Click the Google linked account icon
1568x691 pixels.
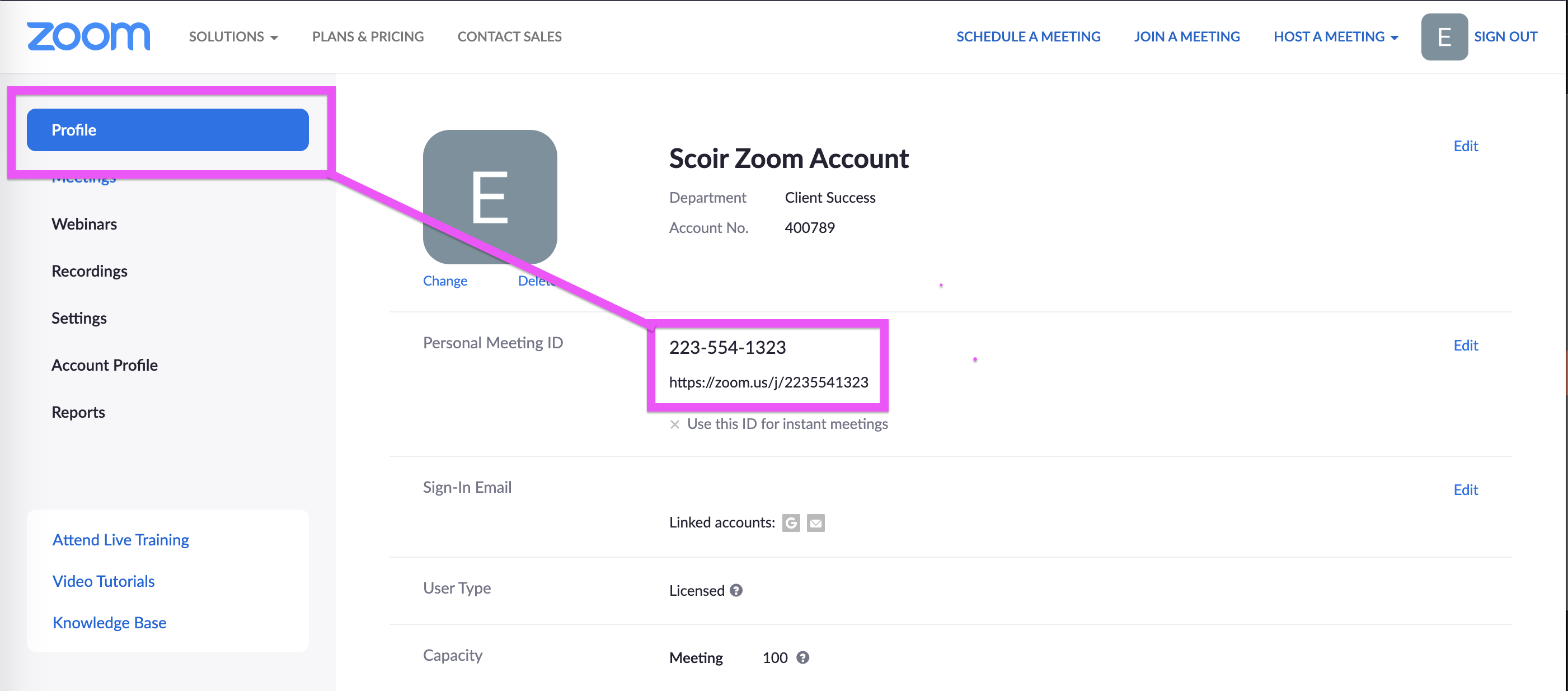tap(791, 523)
